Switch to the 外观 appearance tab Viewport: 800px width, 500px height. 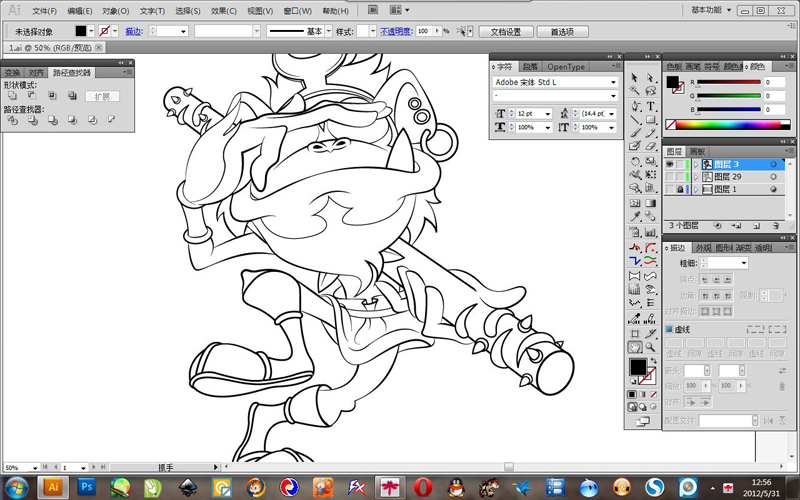tap(703, 248)
